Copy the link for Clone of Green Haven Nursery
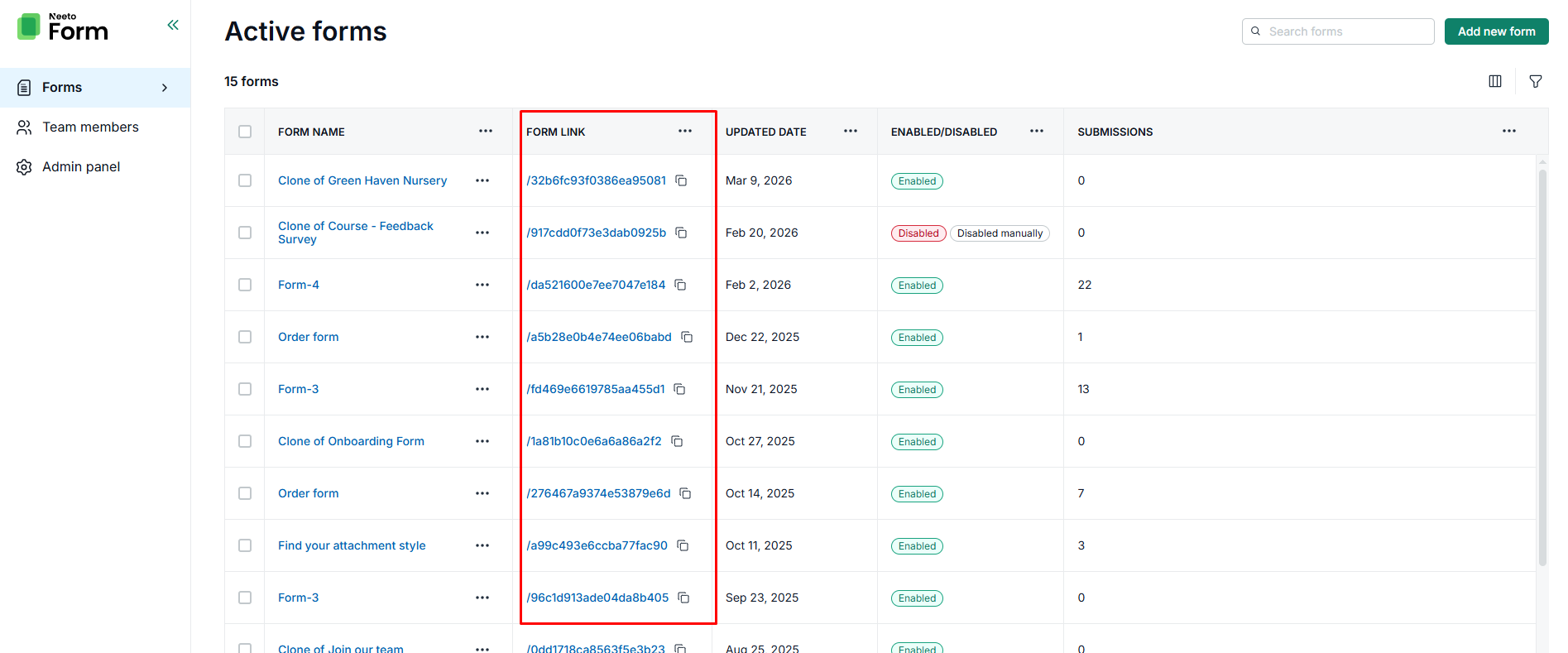This screenshot has height=653, width=1568. pos(681,180)
